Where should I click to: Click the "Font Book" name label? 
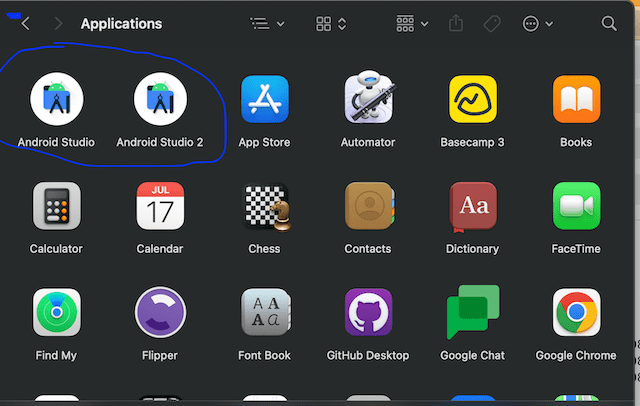pos(264,355)
